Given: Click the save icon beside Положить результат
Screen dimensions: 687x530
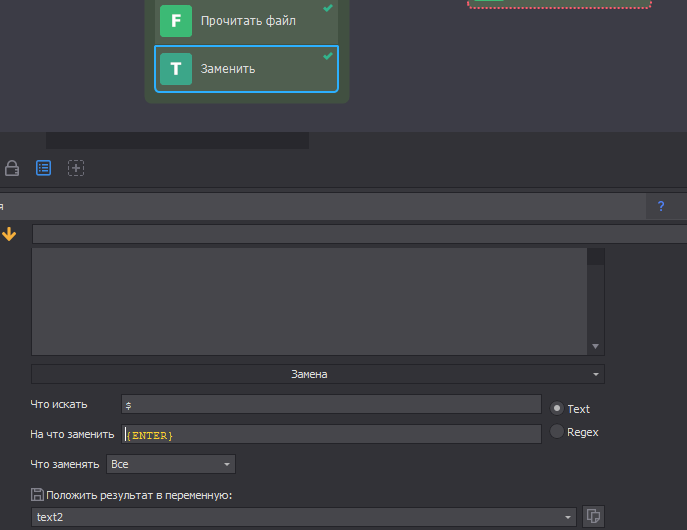Looking at the screenshot, I should tap(37, 494).
